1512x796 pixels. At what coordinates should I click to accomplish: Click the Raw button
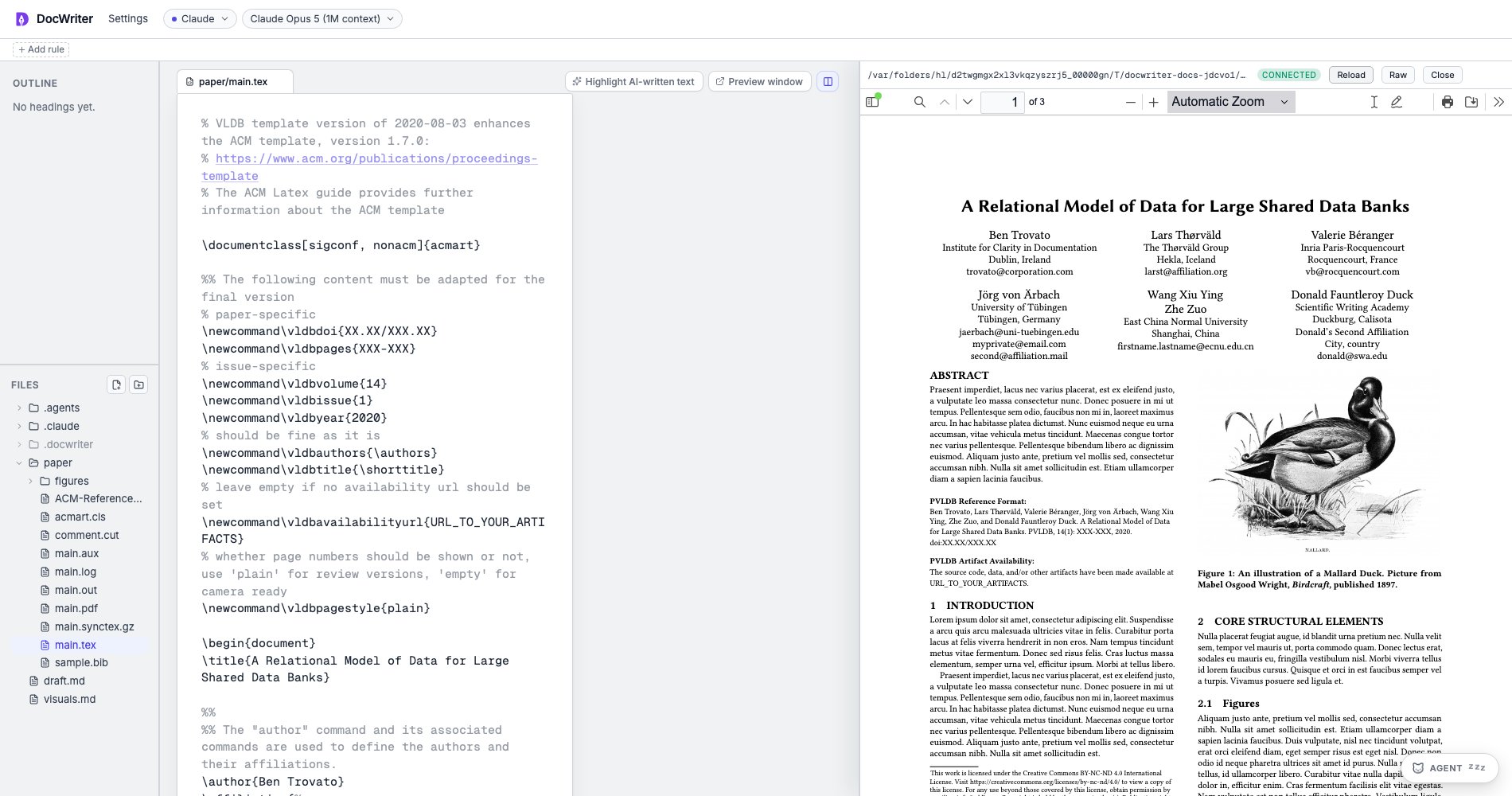(1398, 75)
